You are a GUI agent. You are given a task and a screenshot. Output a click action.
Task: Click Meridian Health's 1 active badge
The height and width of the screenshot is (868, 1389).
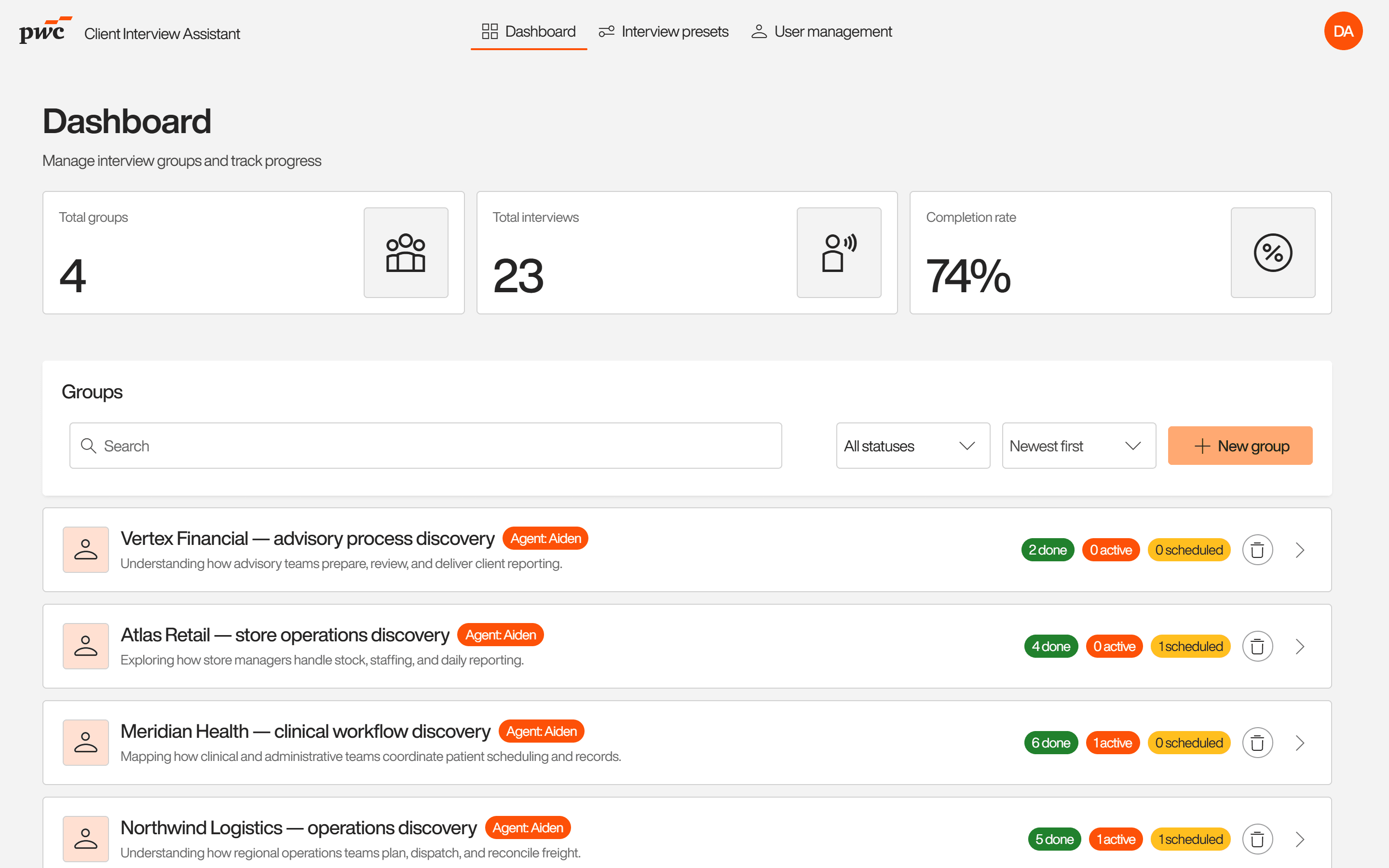tap(1112, 743)
